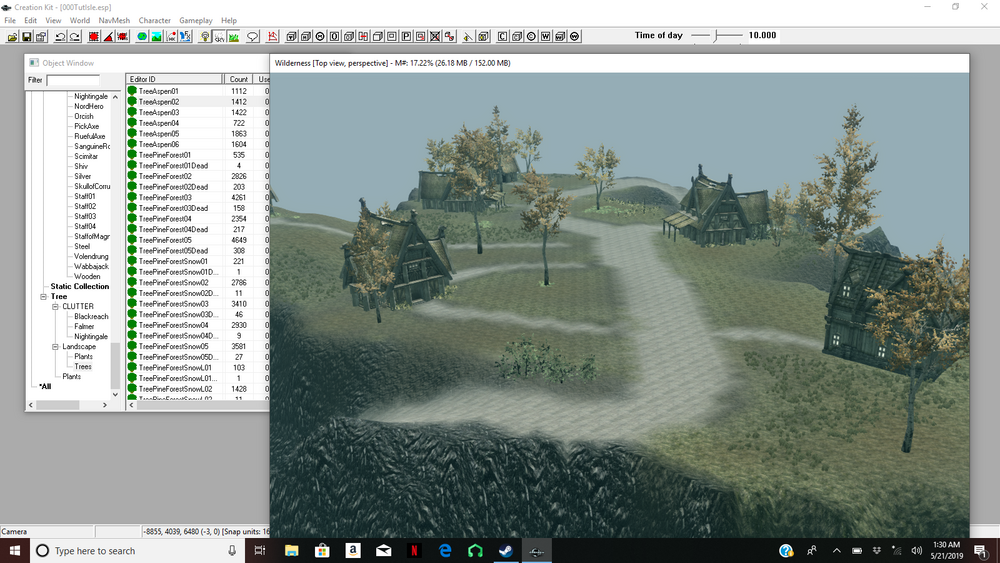Open the world globe toolbar icon
The width and height of the screenshot is (1000, 563).
(142, 36)
